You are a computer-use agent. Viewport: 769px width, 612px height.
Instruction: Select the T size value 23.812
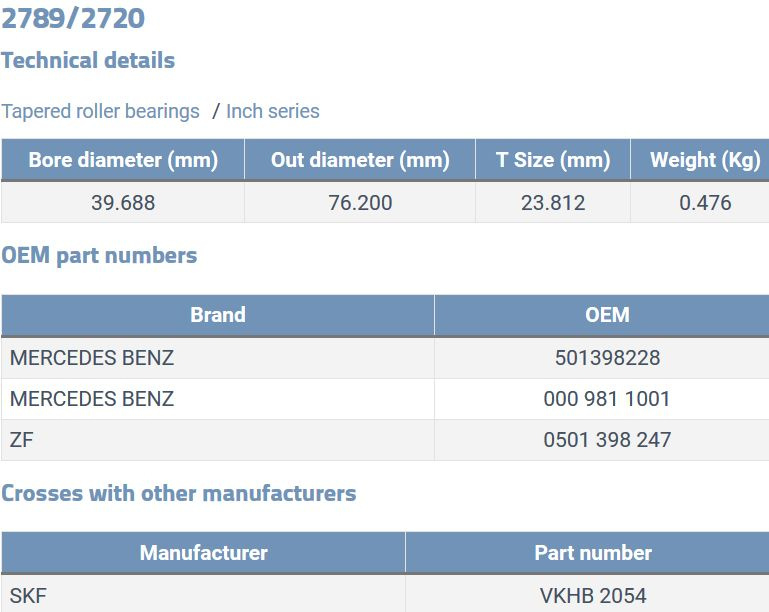tap(553, 203)
